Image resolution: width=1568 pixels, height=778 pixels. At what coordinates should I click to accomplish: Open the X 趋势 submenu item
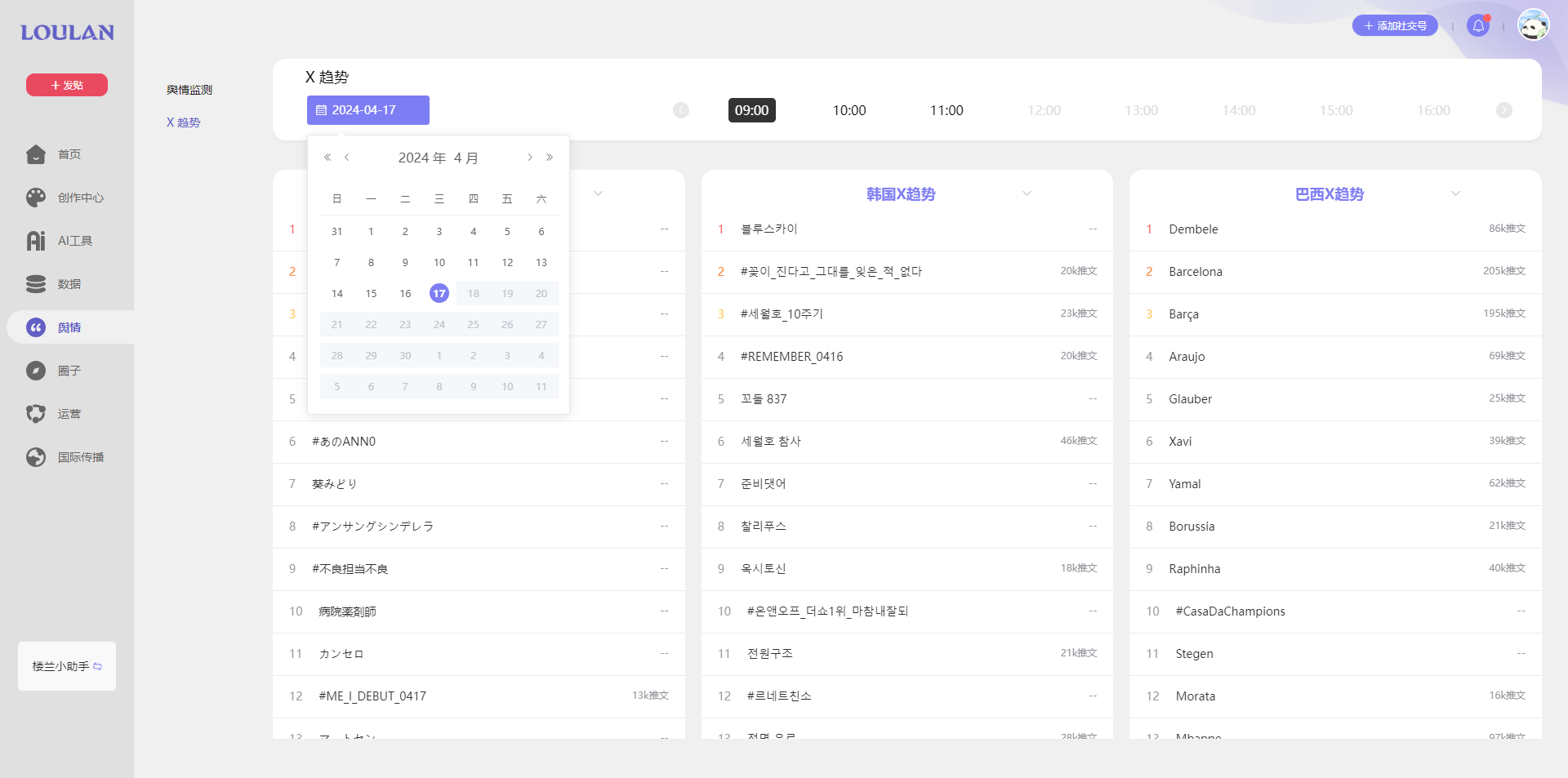[x=184, y=122]
